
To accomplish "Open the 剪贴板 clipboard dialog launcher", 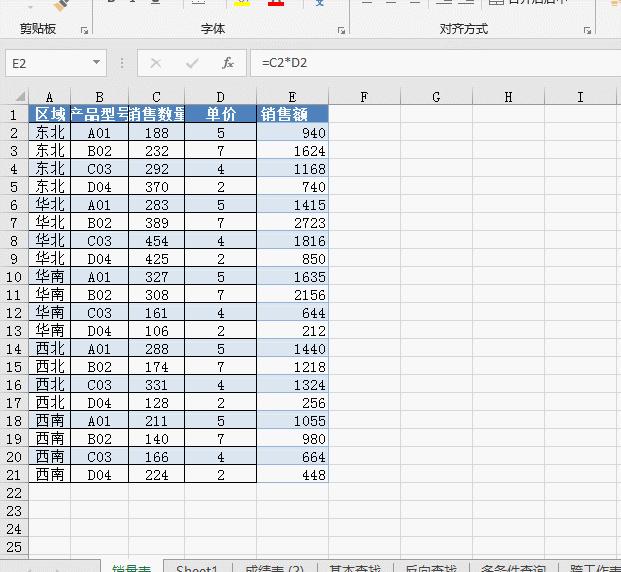I will tap(84, 31).
